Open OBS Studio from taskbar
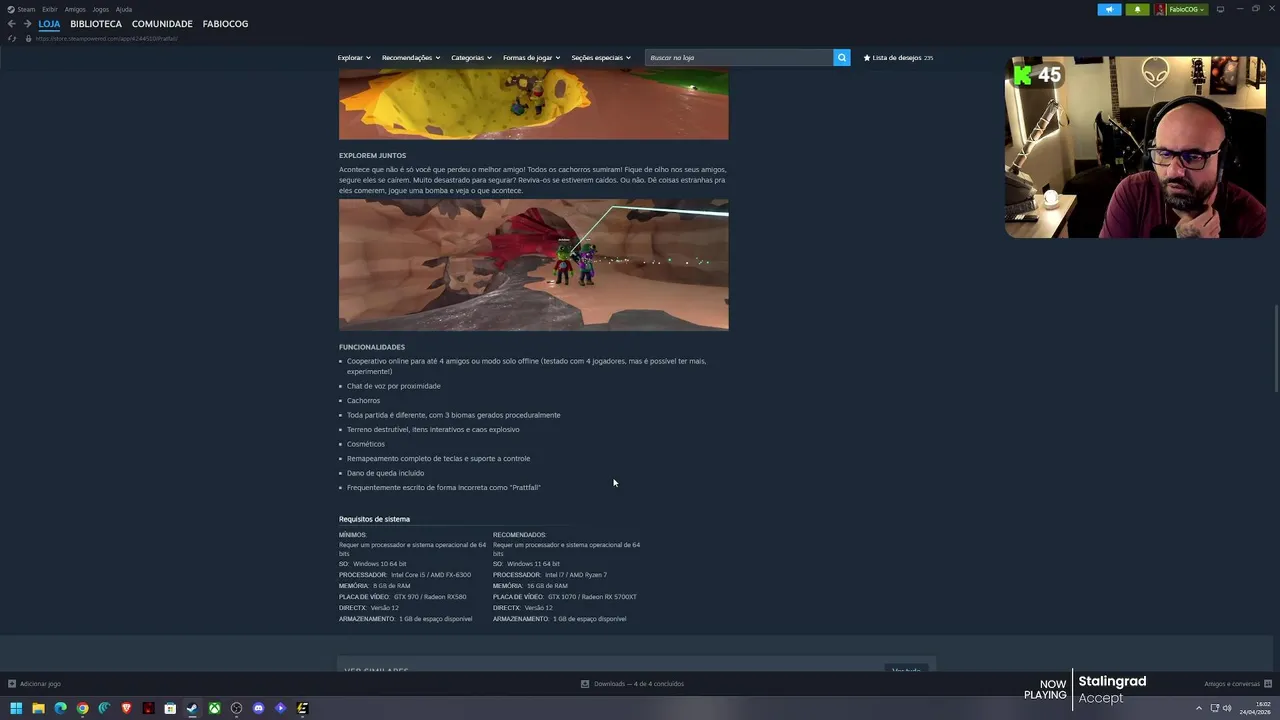The height and width of the screenshot is (720, 1280). 236,708
